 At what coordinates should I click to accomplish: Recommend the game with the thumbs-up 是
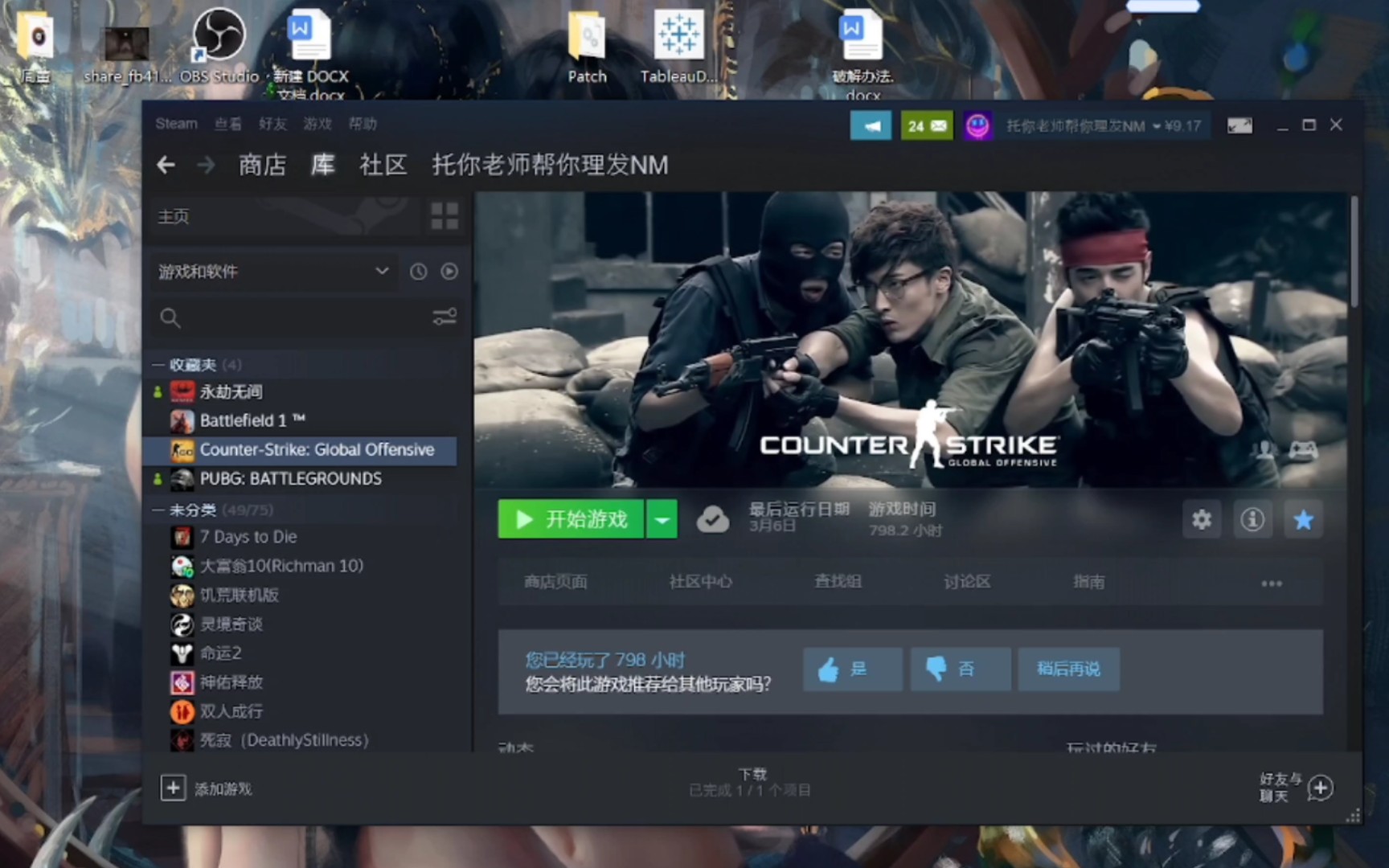[852, 669]
